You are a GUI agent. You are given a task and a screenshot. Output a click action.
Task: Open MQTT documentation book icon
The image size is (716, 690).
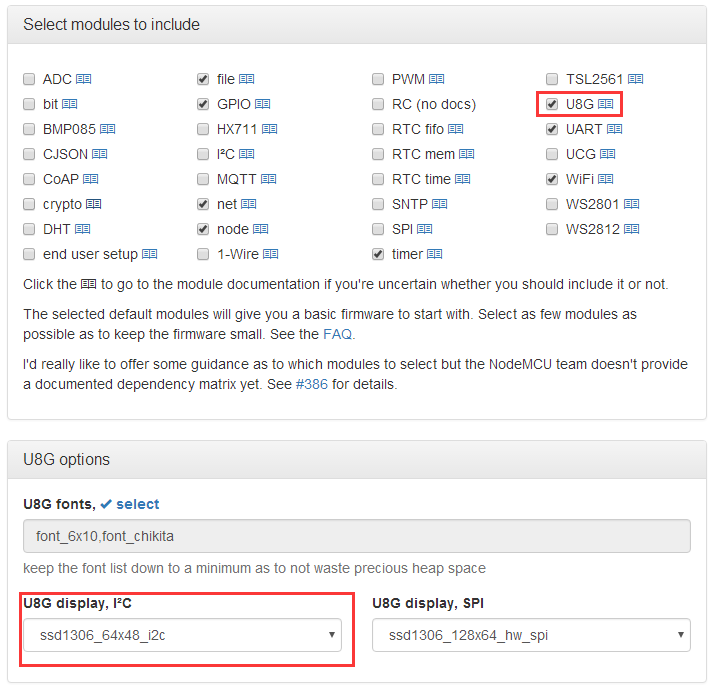[268, 179]
